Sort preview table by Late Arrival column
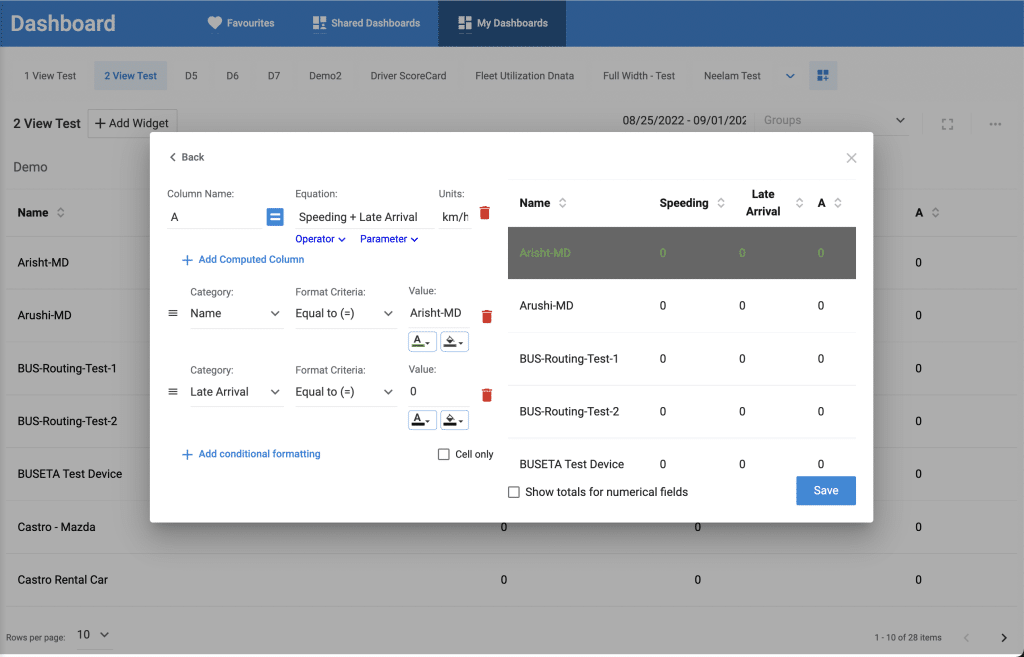The height and width of the screenshot is (657, 1024). pyautogui.click(x=799, y=203)
